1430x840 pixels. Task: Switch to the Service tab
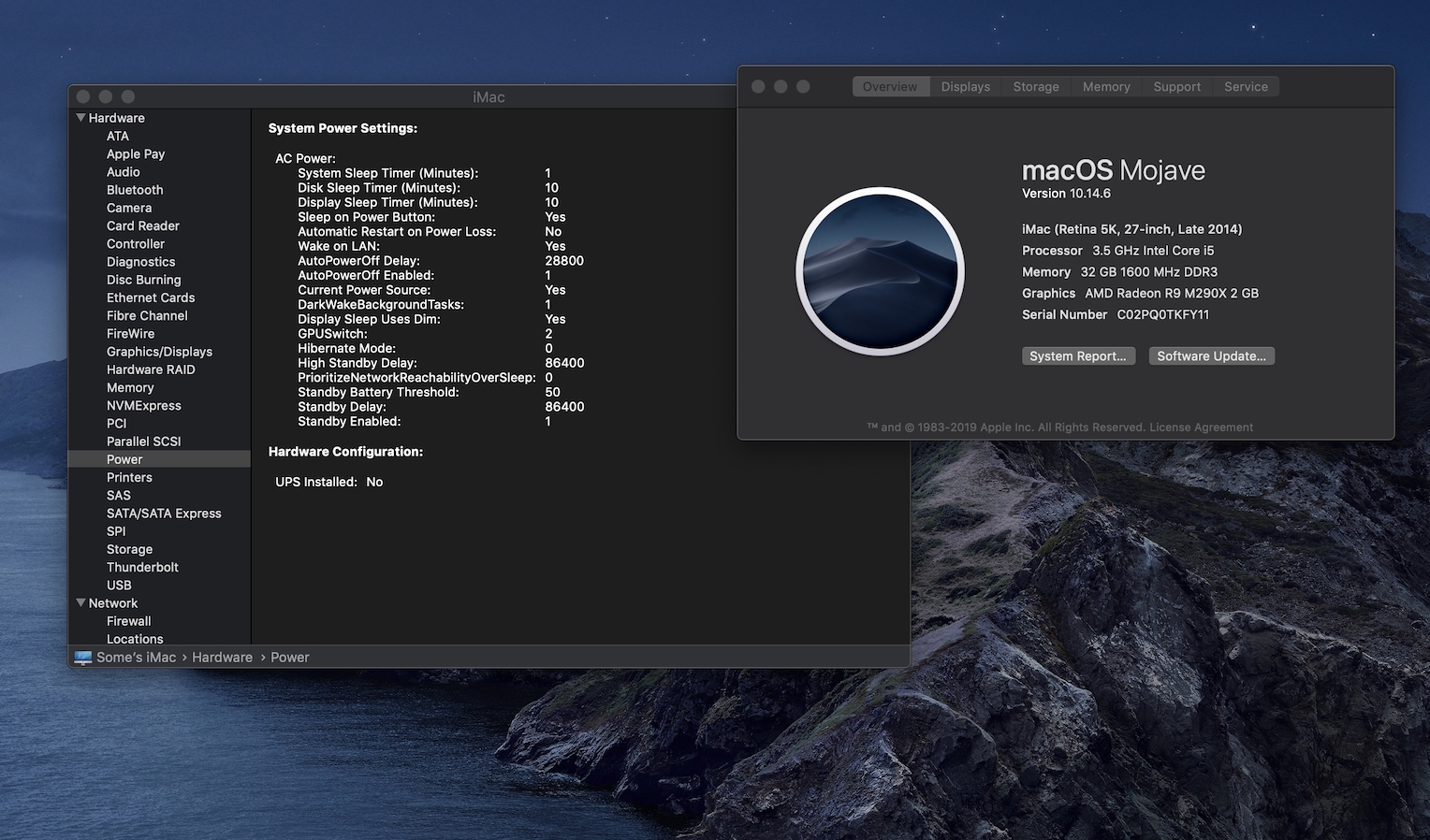tap(1247, 87)
